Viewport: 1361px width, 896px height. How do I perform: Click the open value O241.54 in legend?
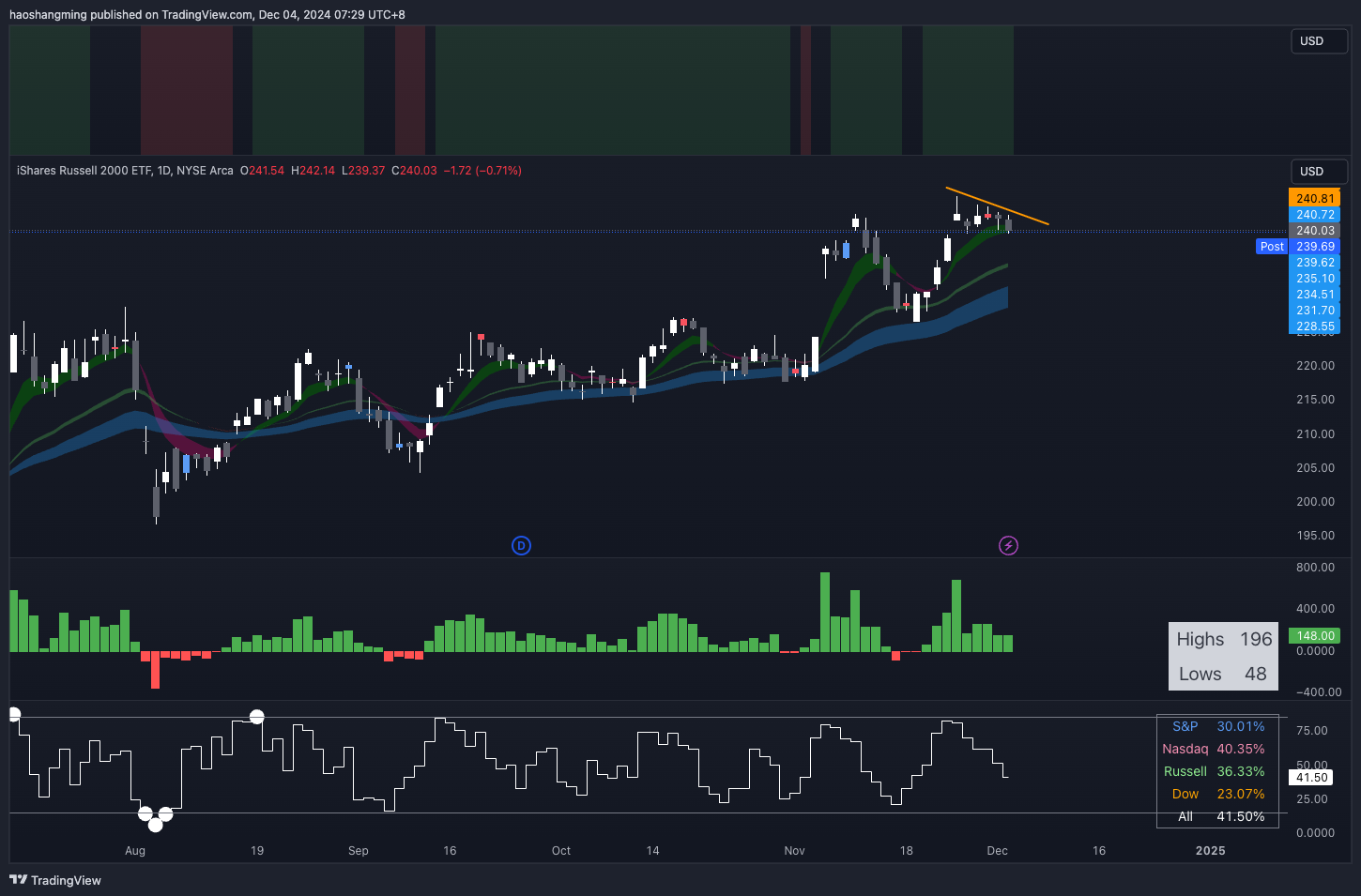pyautogui.click(x=262, y=171)
